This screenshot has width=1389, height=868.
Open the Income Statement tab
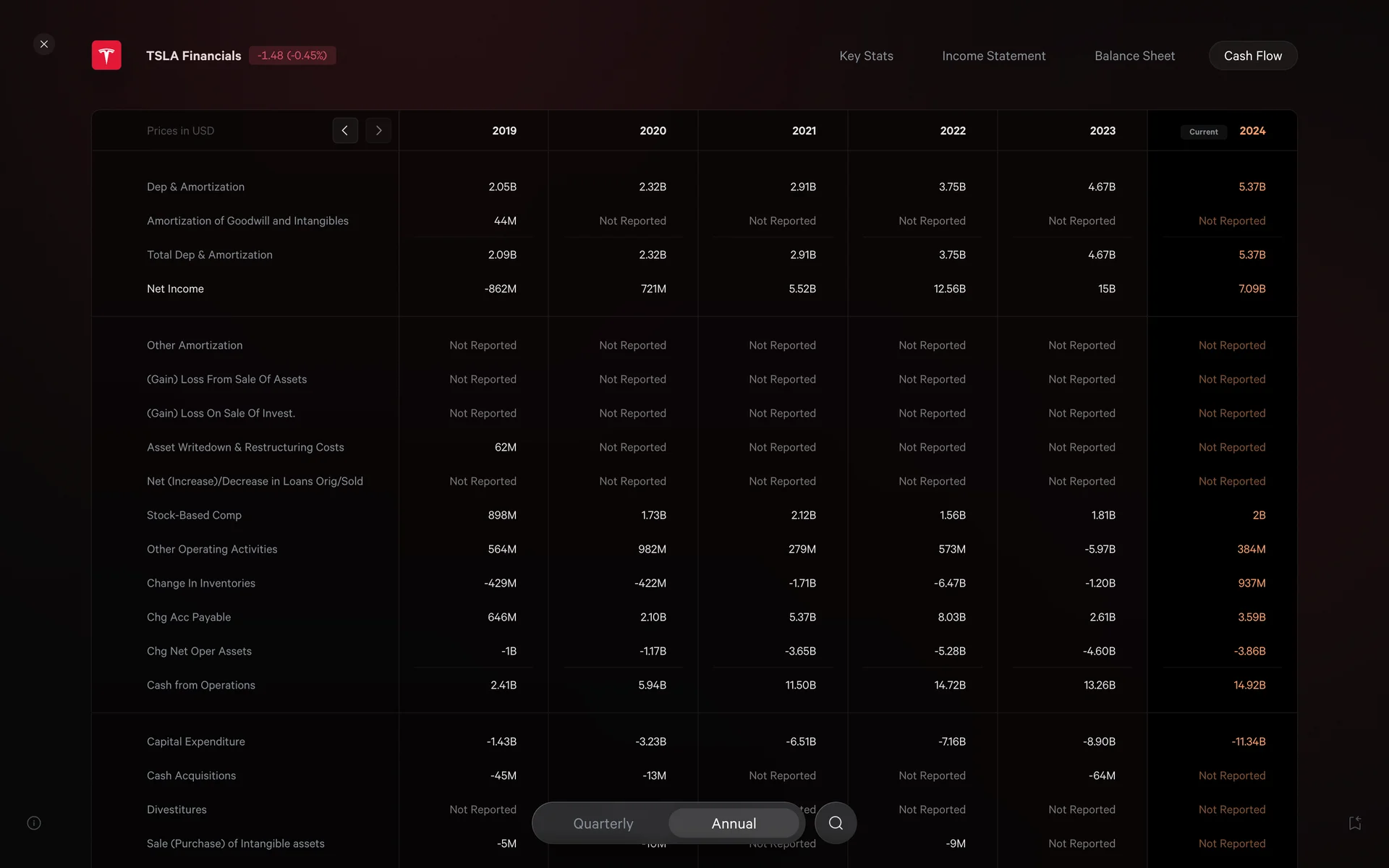993,56
